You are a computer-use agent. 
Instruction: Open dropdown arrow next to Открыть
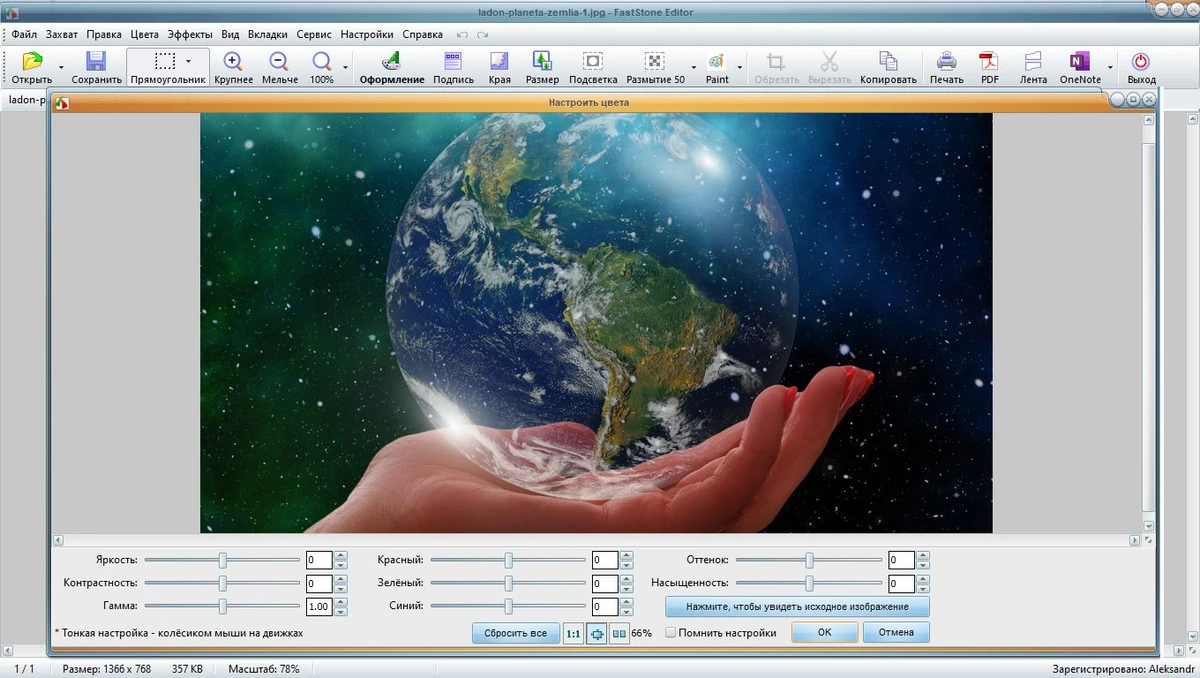[61, 67]
